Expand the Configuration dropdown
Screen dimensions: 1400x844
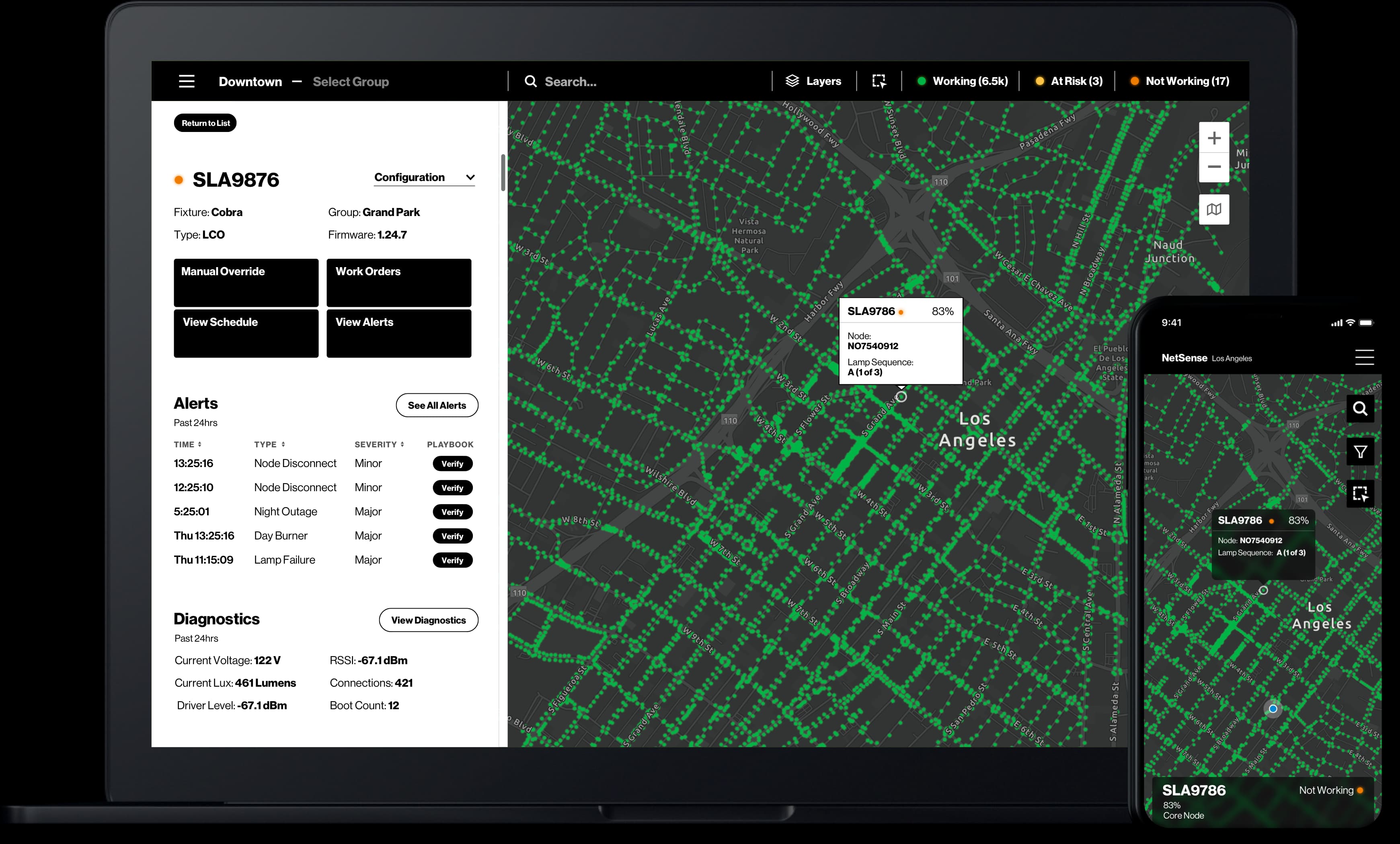[425, 177]
